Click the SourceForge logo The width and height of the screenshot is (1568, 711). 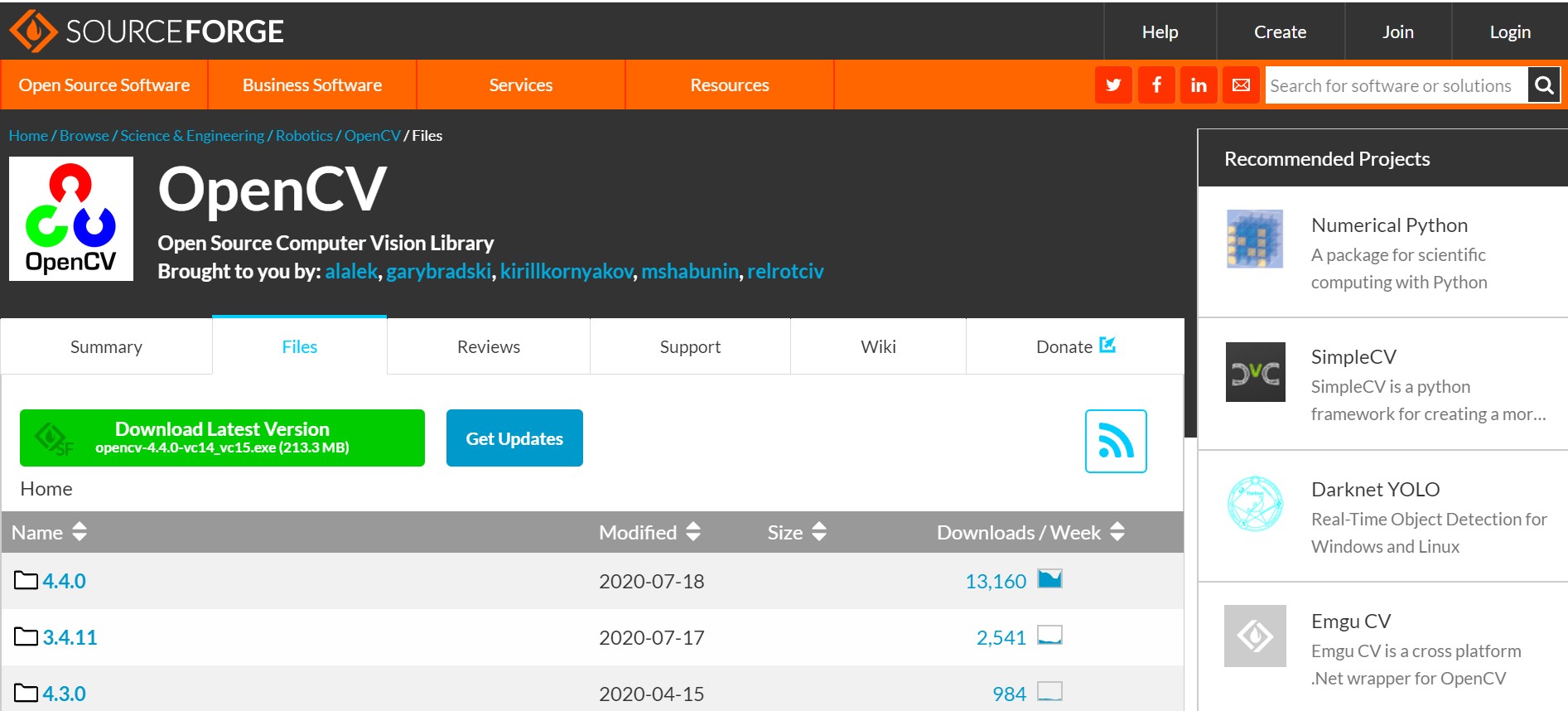147,31
